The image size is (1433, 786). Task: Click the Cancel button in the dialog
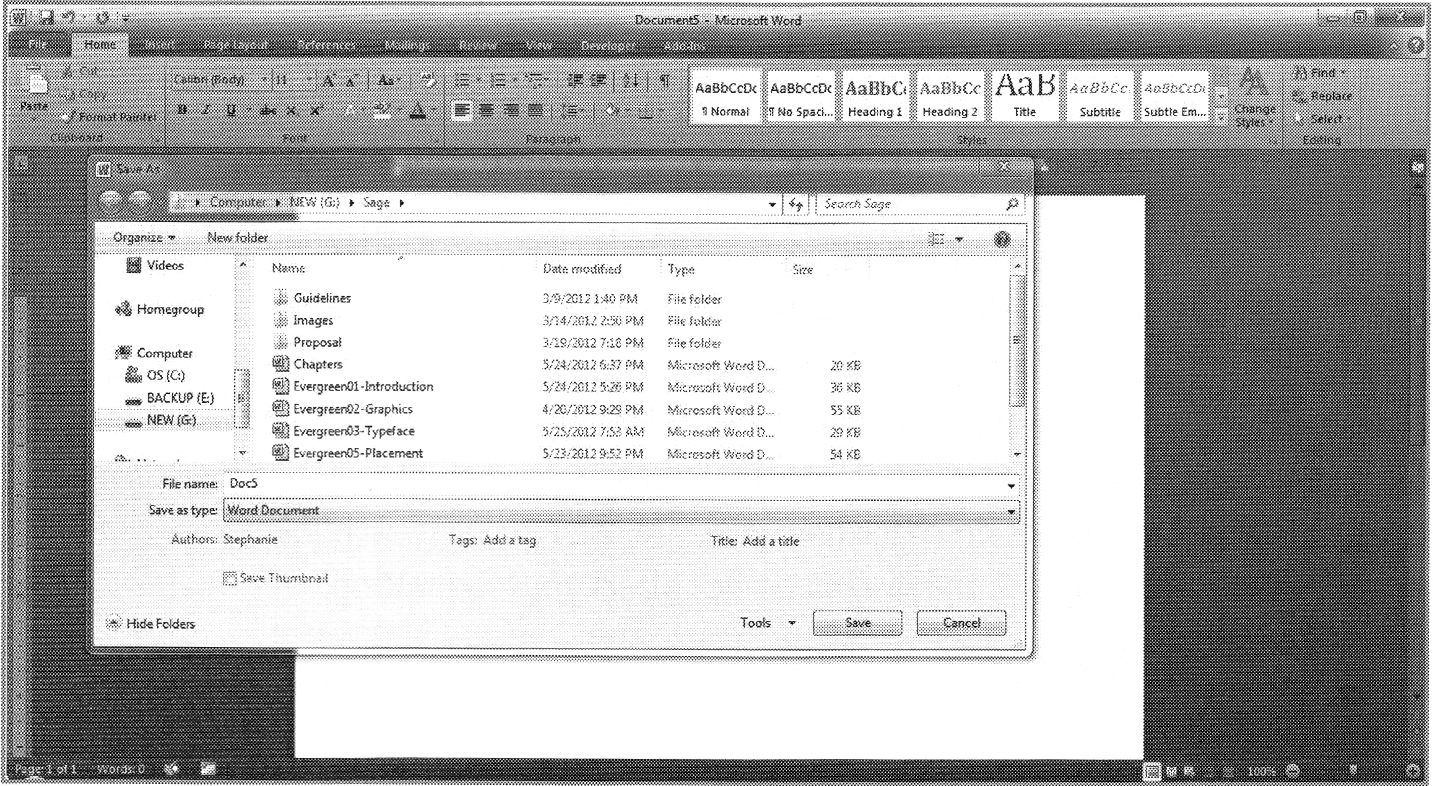[x=961, y=623]
